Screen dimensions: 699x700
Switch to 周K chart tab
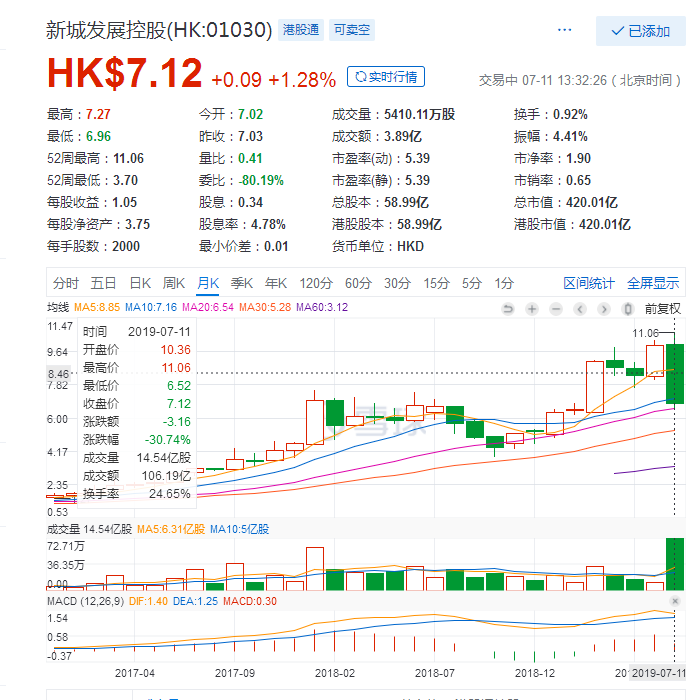tap(174, 283)
